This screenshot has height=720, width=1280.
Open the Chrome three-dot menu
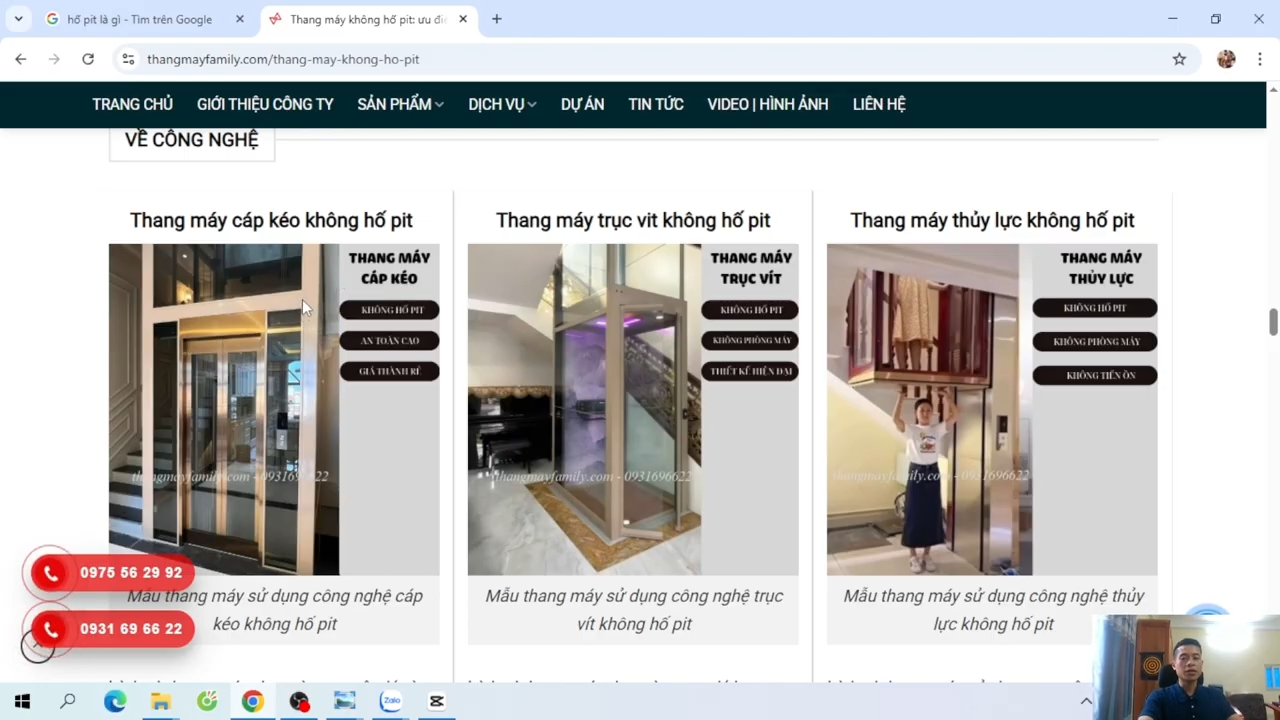(x=1259, y=59)
